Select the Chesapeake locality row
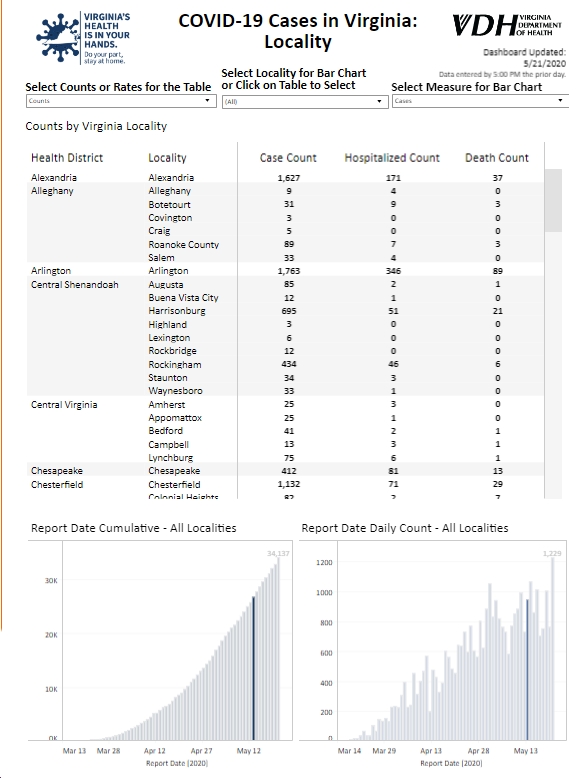577x778 pixels. (285, 470)
